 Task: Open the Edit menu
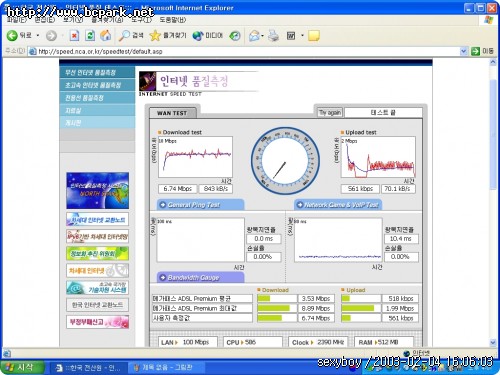[45, 20]
